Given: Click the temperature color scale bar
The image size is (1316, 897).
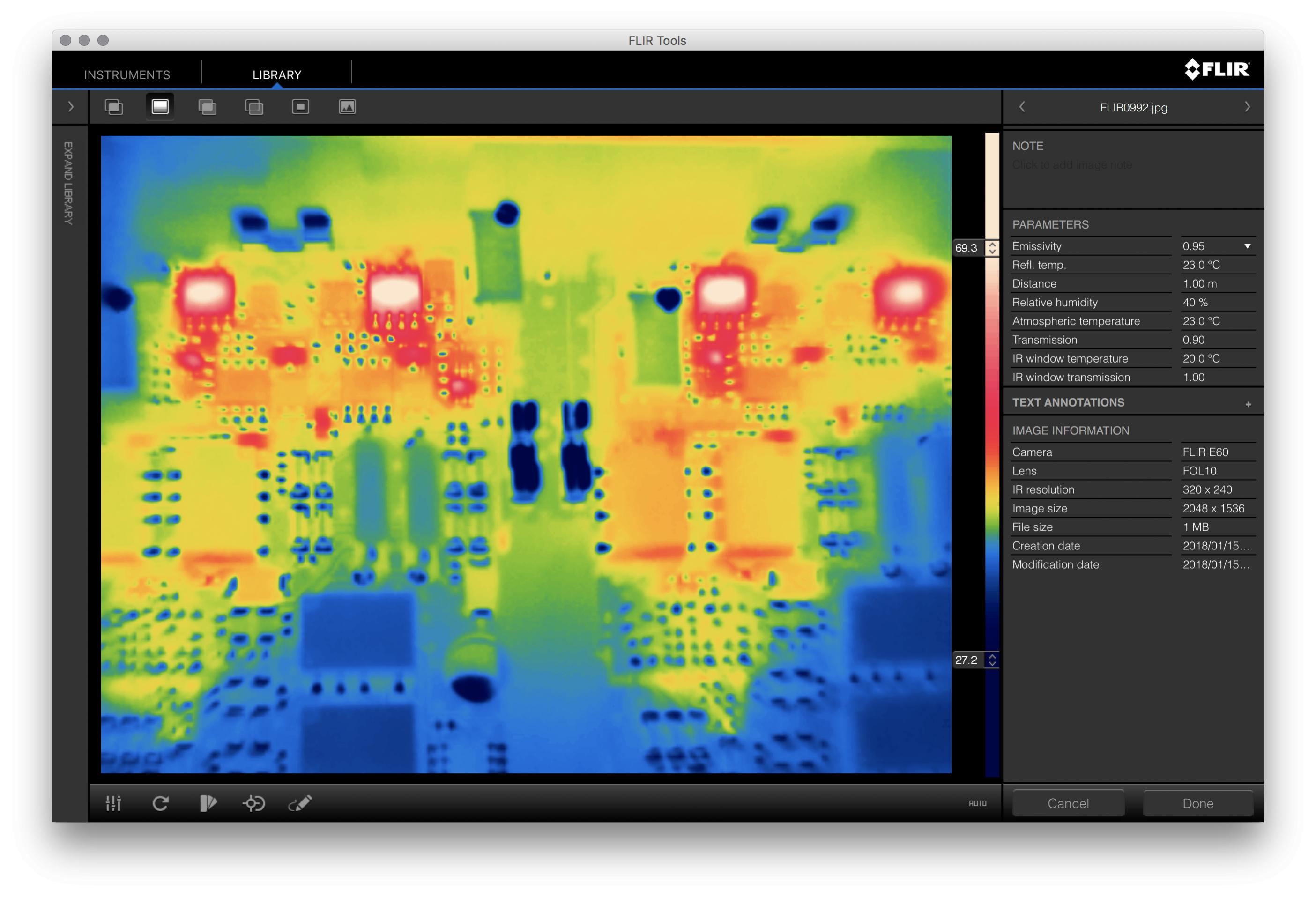Looking at the screenshot, I should click(992, 455).
